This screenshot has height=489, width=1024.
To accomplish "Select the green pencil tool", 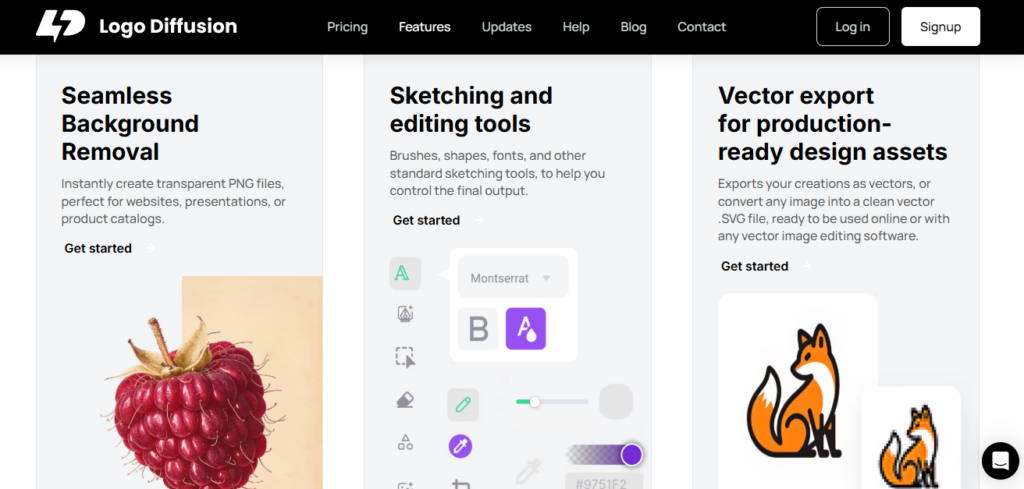I will [462, 405].
